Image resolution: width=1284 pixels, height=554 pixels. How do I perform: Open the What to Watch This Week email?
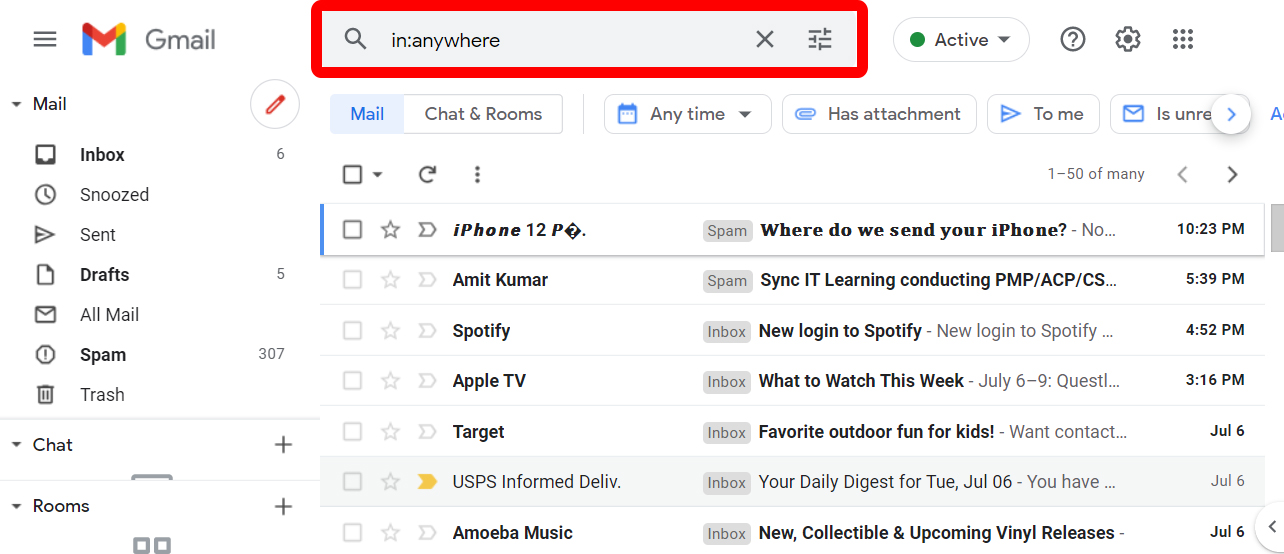click(792, 381)
